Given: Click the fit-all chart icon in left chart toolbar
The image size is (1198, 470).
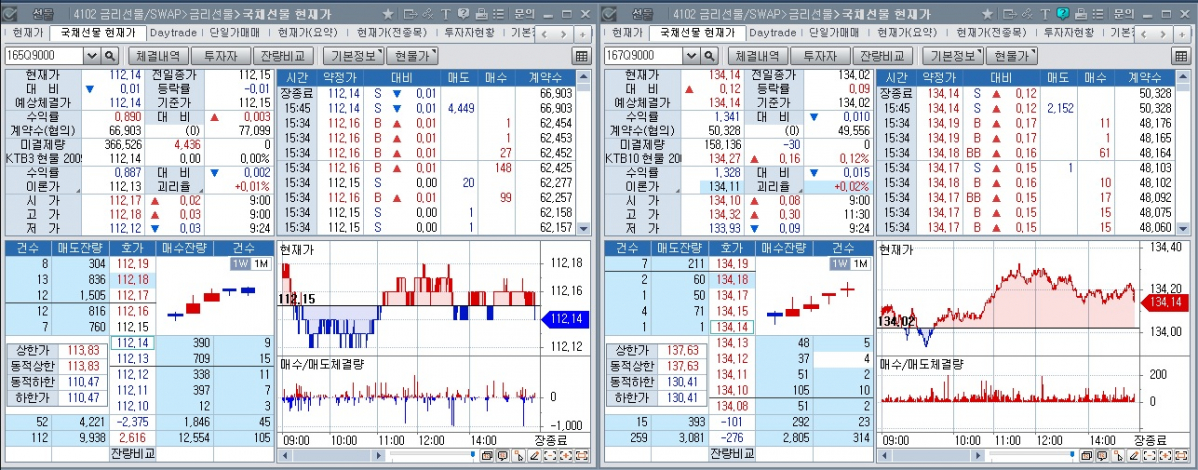Looking at the screenshot, I should pos(582,455).
